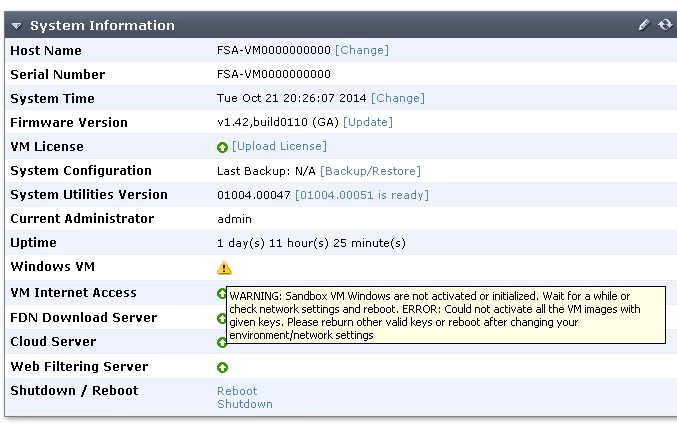The image size is (677, 429).
Task: Click the FDN Download Server label
Action: click(x=84, y=317)
